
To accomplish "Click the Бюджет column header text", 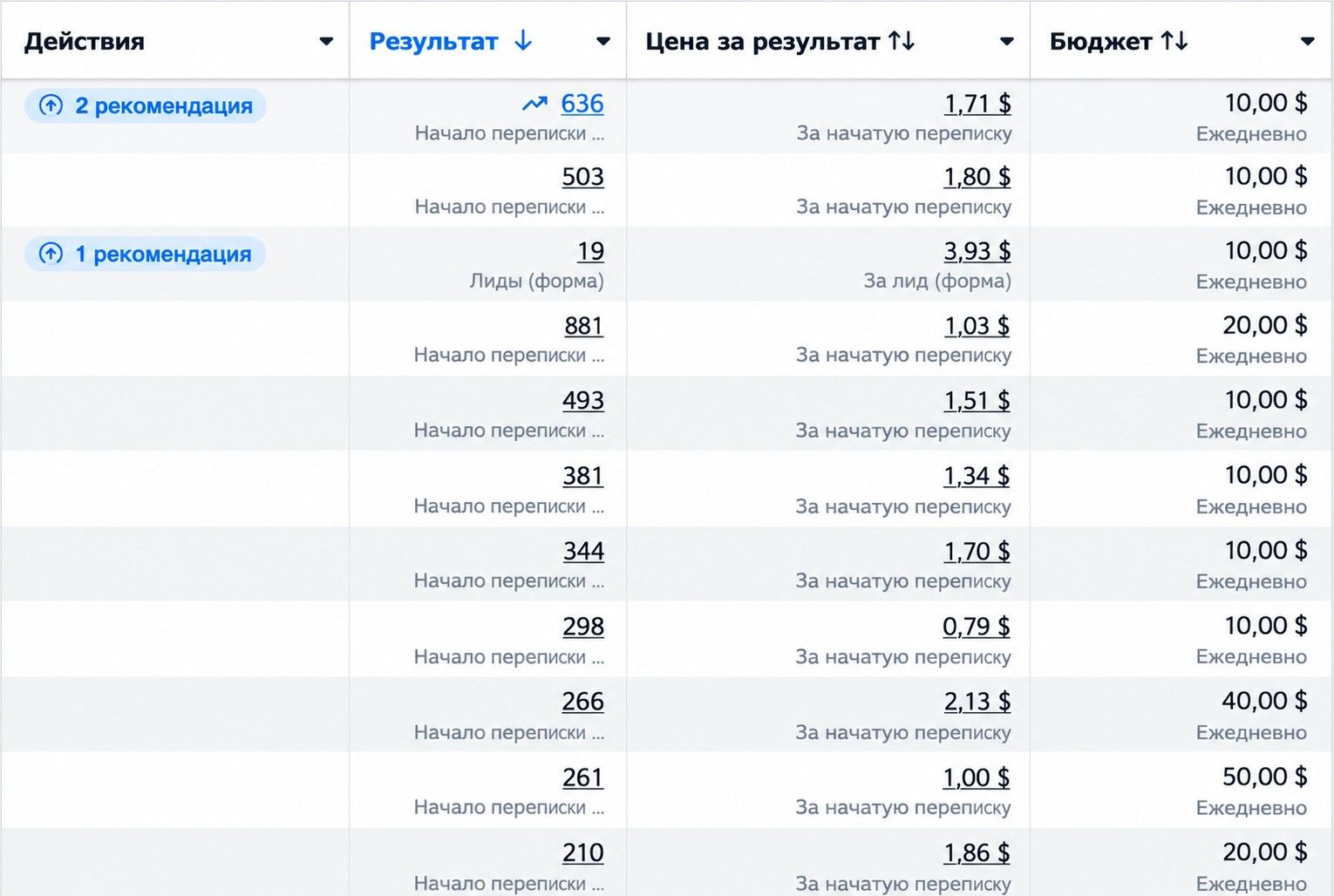I will click(x=1101, y=41).
